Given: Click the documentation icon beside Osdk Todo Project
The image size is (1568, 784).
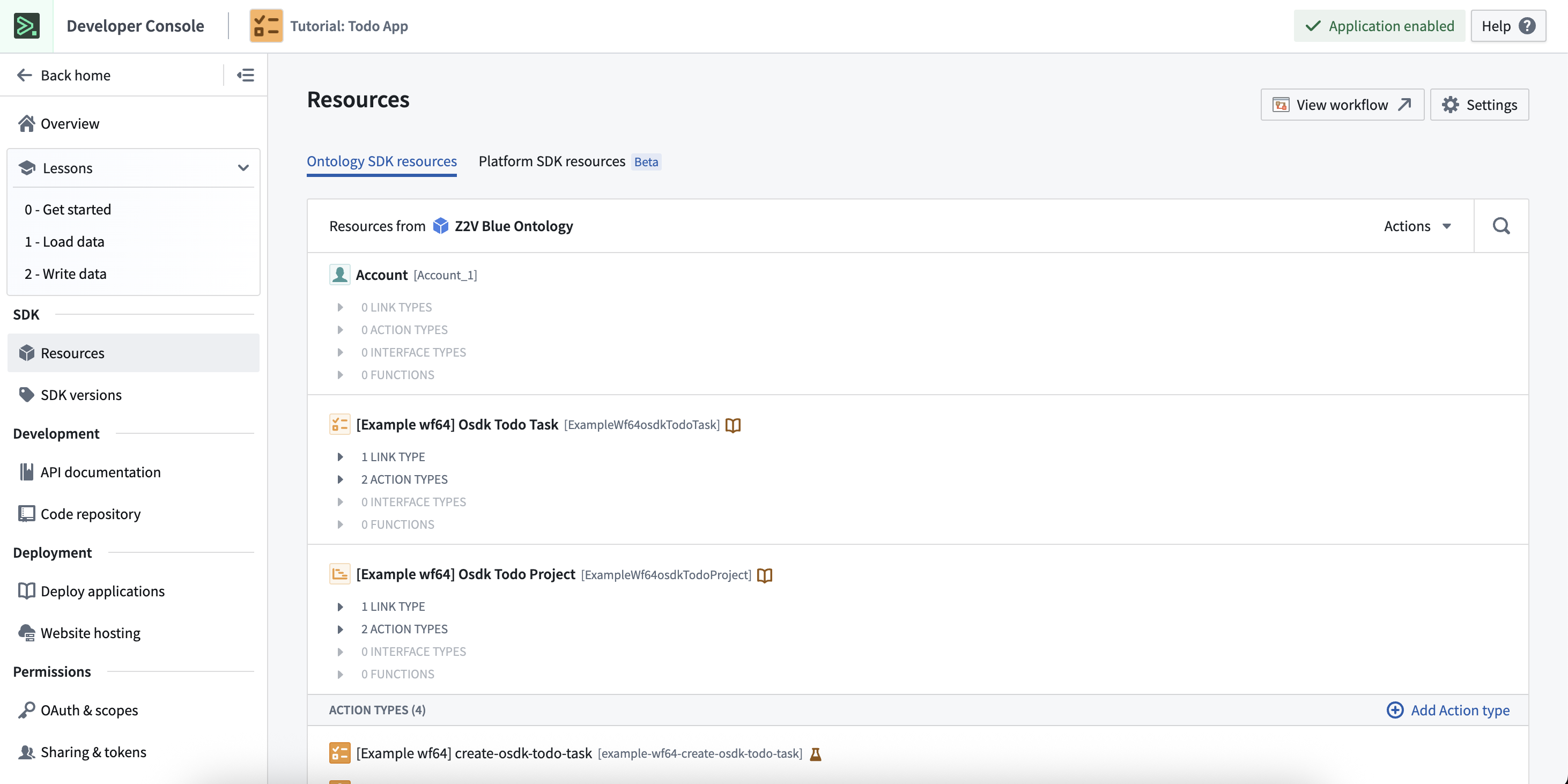Looking at the screenshot, I should tap(765, 575).
